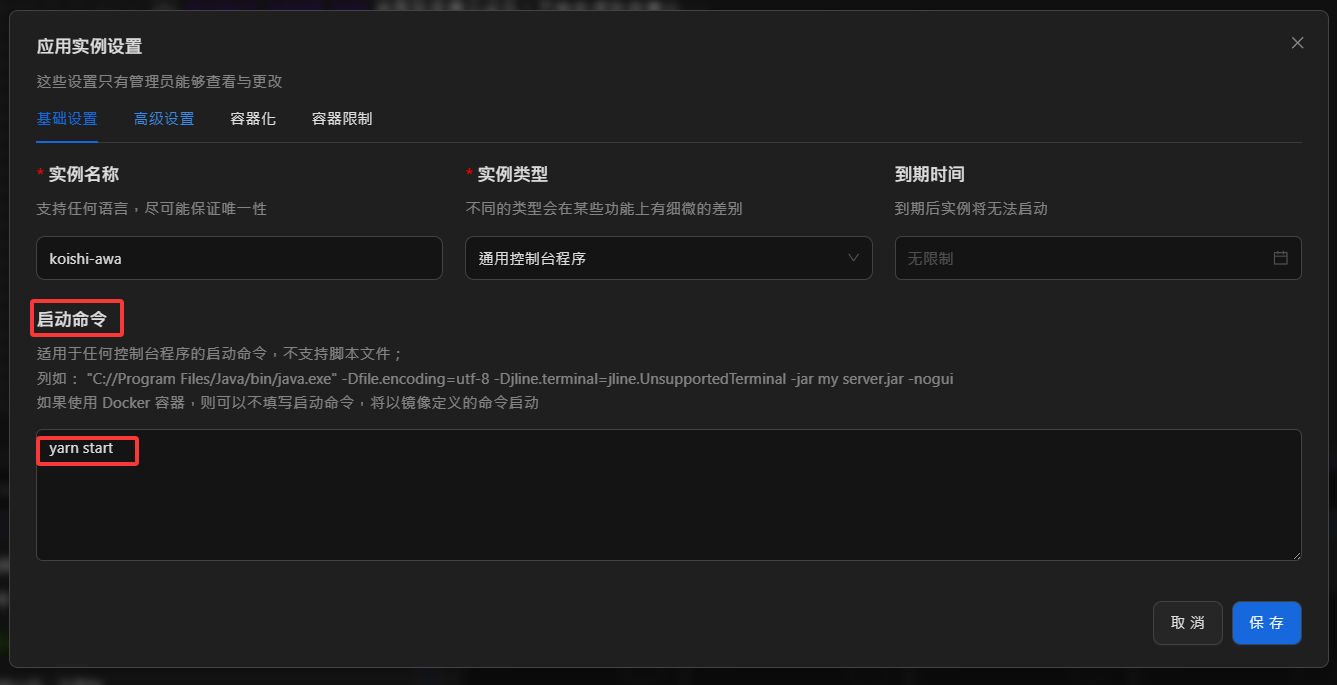The image size is (1337, 685).
Task: Click the X to close the settings dialog
Action: click(x=1297, y=43)
